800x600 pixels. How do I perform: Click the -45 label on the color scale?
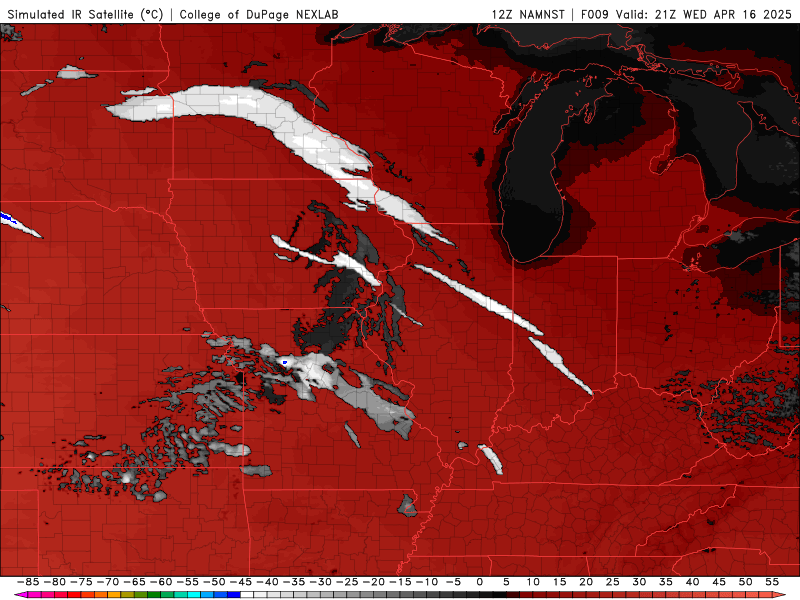pyautogui.click(x=240, y=582)
